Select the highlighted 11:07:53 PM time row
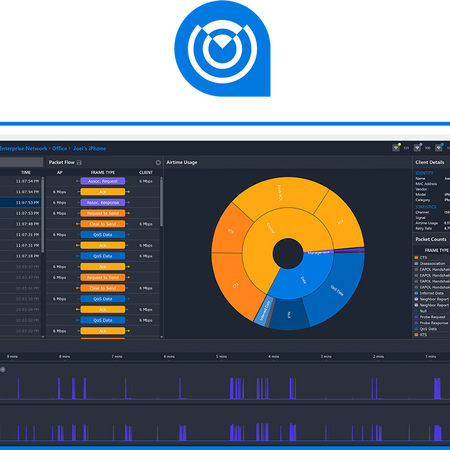 pyautogui.click(x=20, y=202)
